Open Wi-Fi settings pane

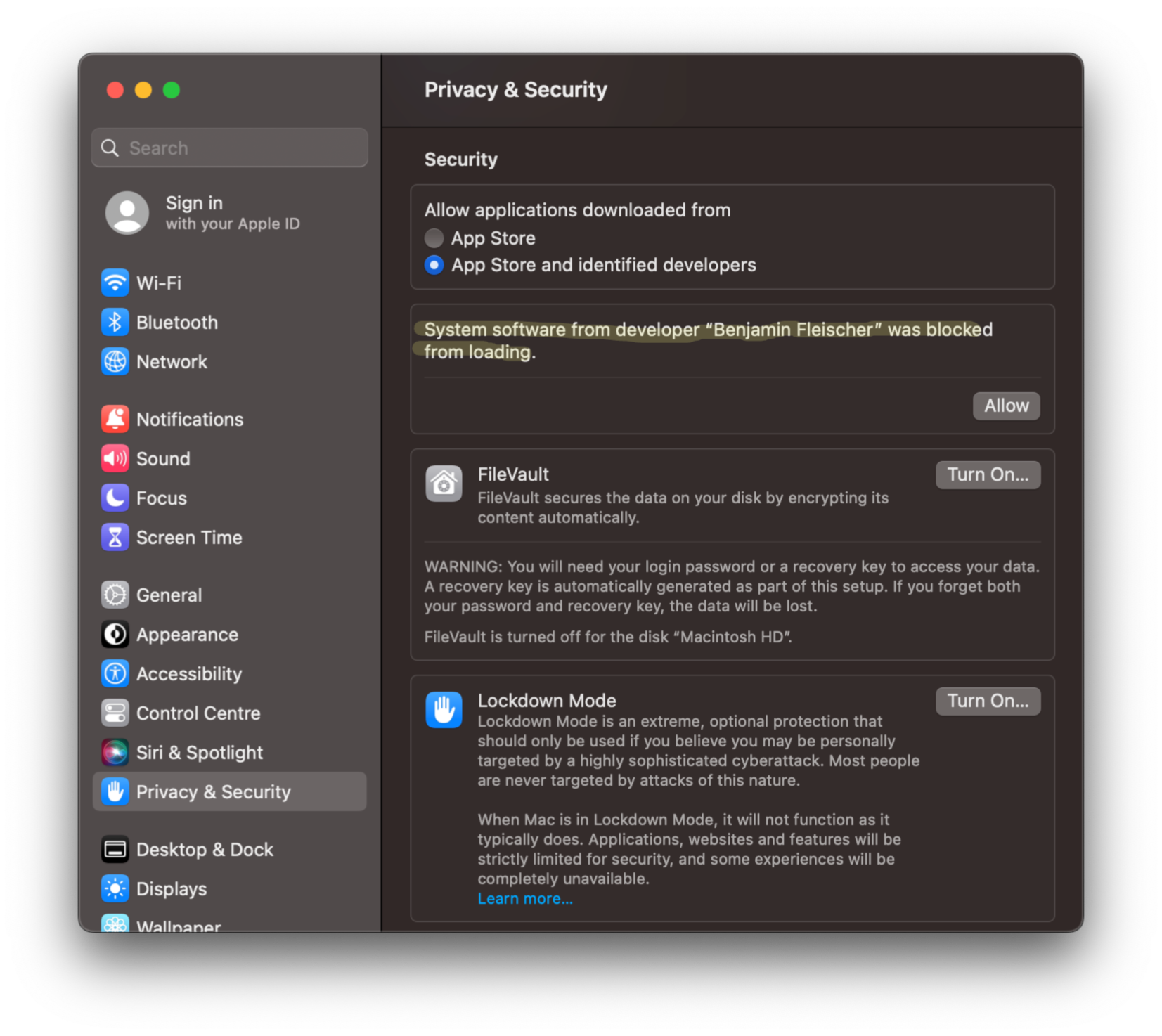[x=229, y=283]
